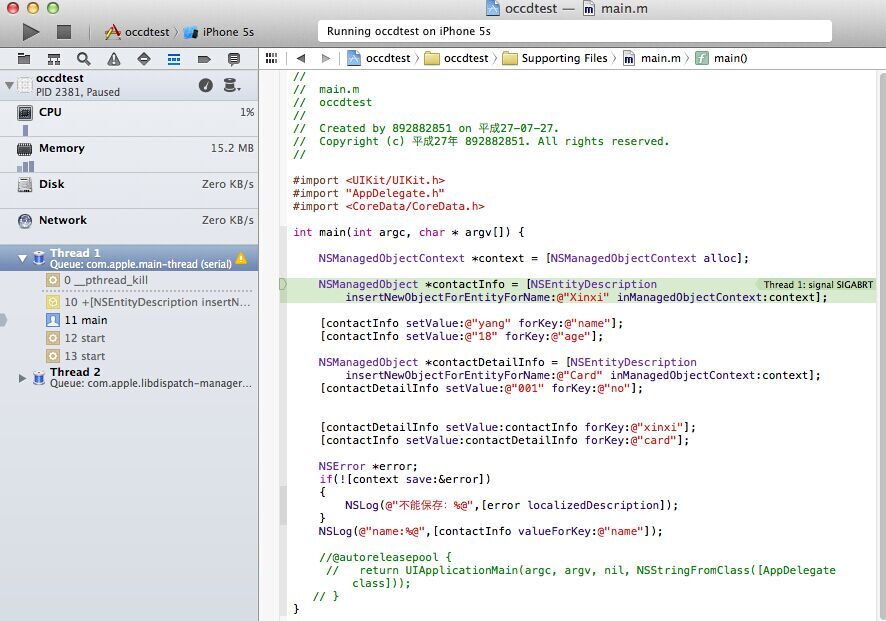Click NSManagedObjectContext *context code line

coord(533,258)
